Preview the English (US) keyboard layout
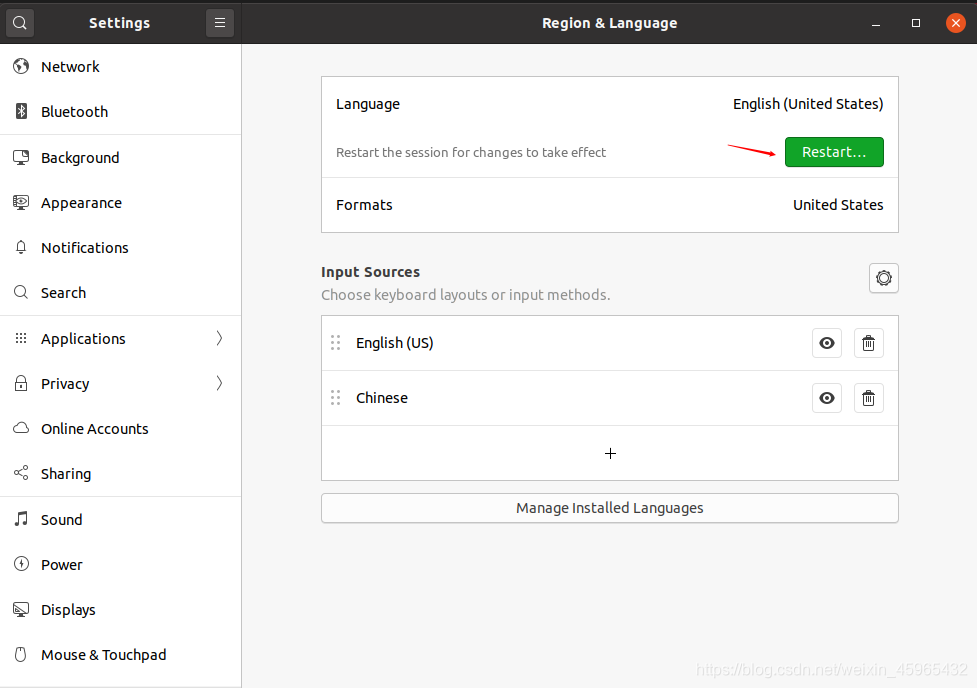The width and height of the screenshot is (977, 688). (x=827, y=343)
